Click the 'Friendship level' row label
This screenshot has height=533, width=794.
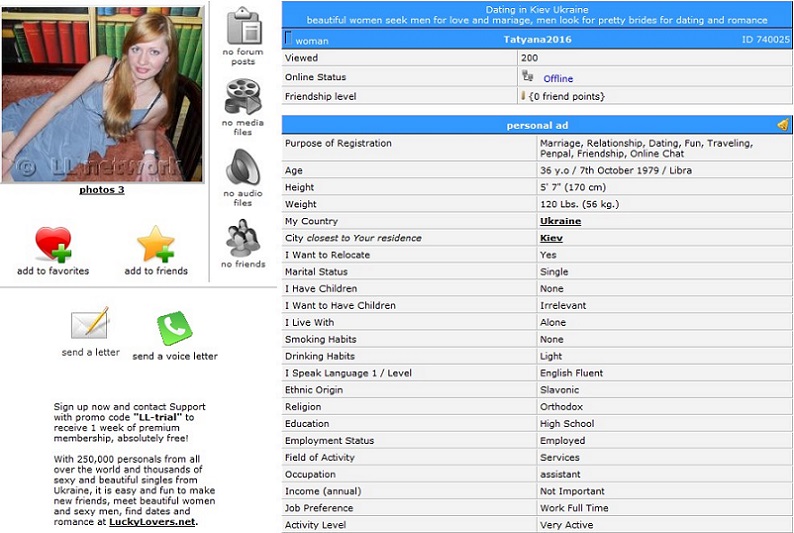321,96
